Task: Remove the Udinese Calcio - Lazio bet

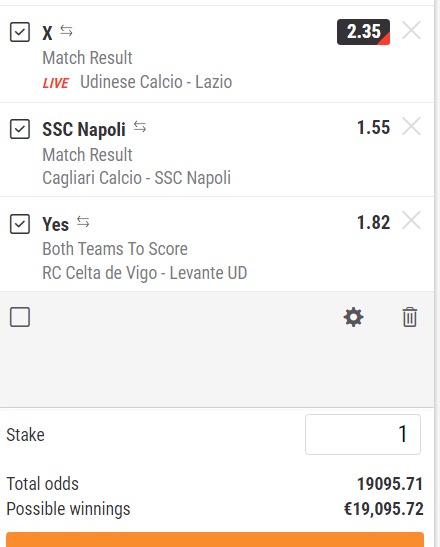Action: 411,31
